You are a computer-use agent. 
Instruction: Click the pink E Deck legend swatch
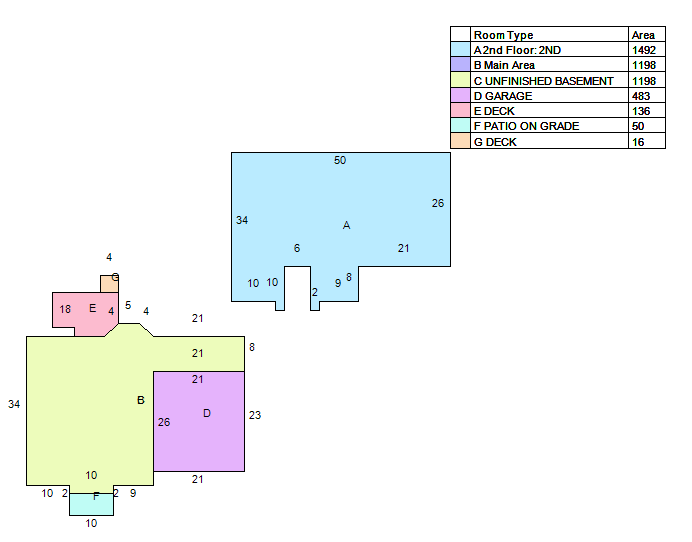point(460,110)
